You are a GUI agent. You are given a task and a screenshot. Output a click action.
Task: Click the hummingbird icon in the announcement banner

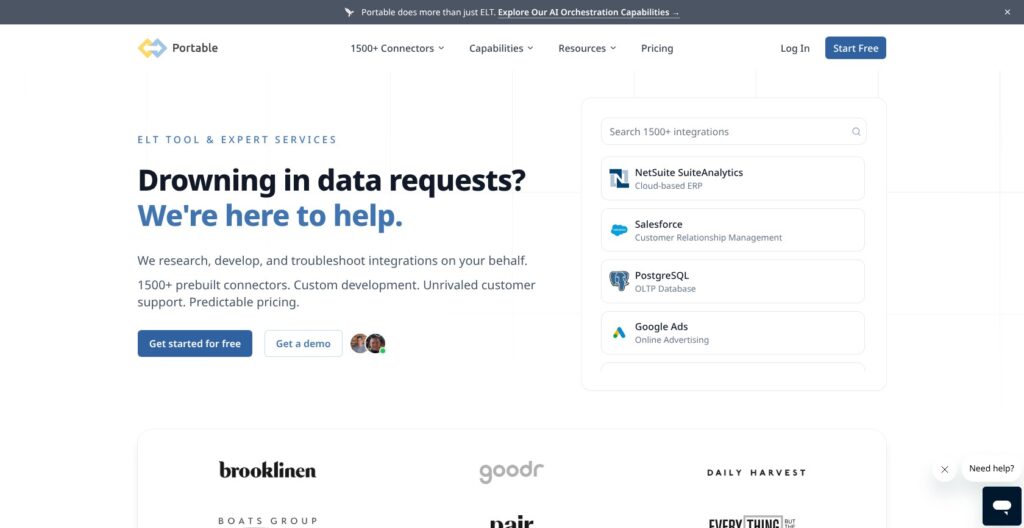(x=349, y=12)
